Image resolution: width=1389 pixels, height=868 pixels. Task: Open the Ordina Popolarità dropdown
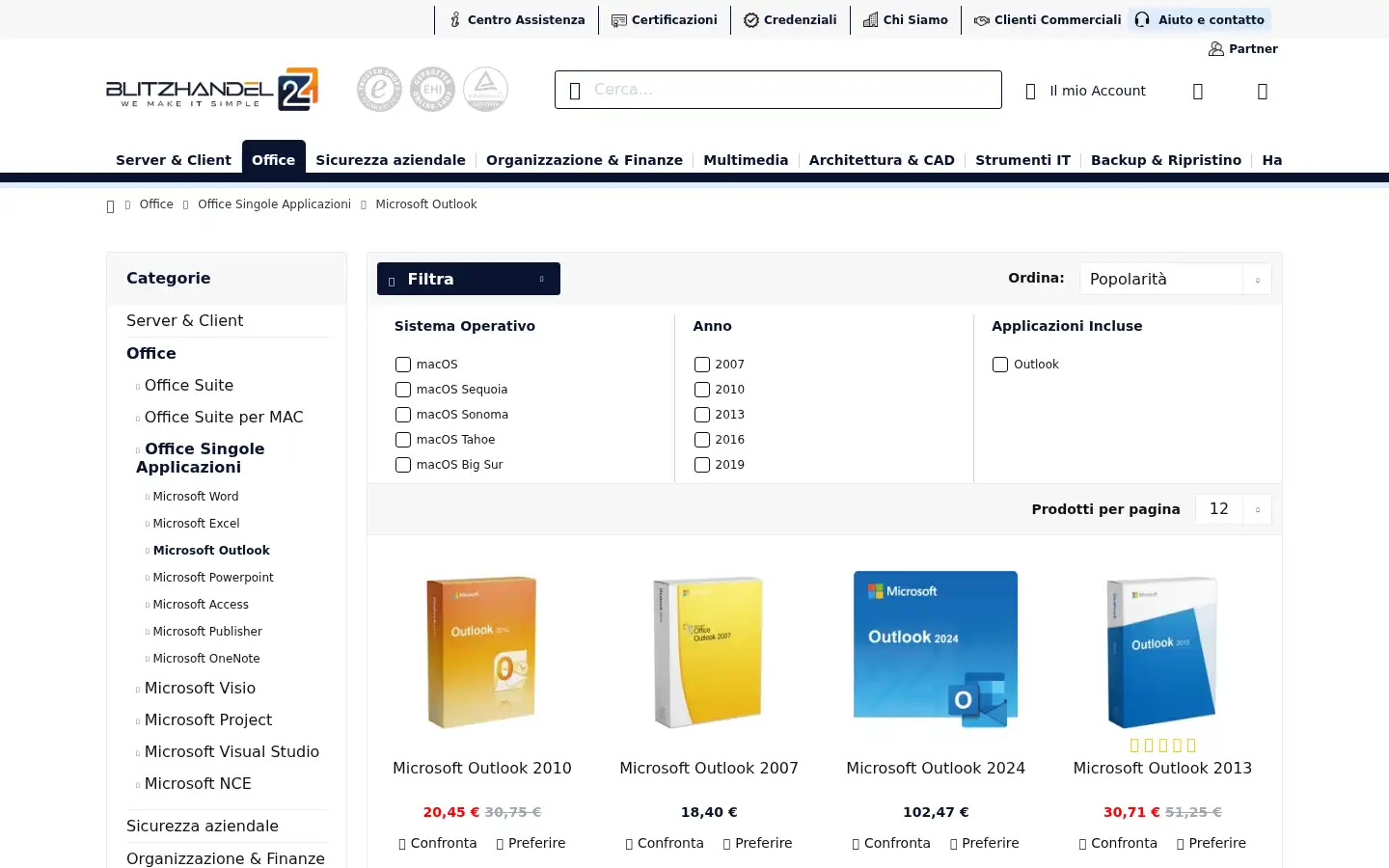pyautogui.click(x=1175, y=279)
